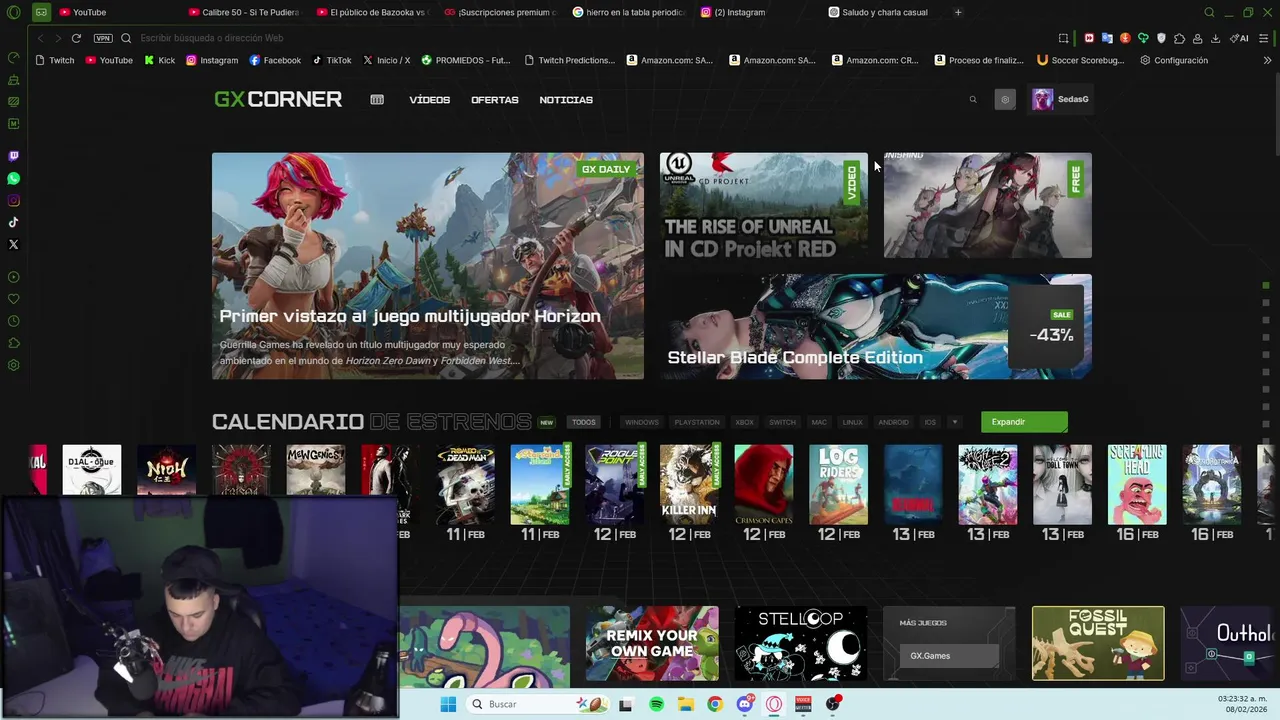1280x720 pixels.
Task: Switch to Saludo y charla casual tab
Action: point(885,12)
